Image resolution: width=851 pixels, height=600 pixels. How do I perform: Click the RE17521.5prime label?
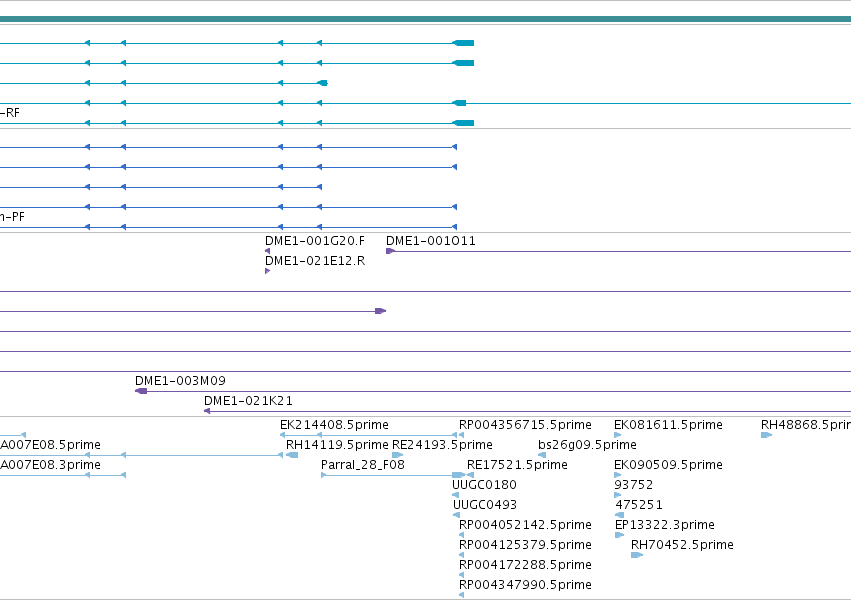point(517,465)
